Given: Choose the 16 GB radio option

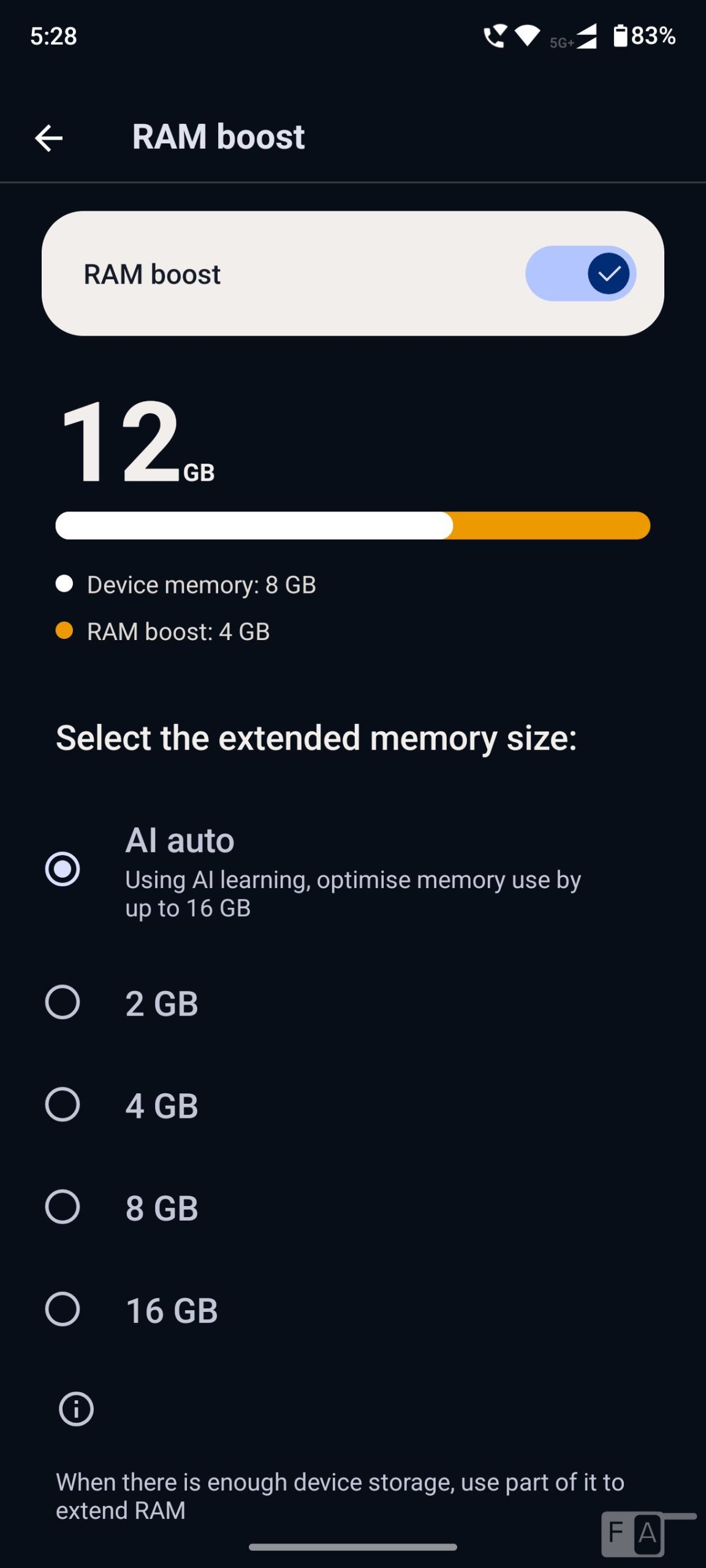Looking at the screenshot, I should (63, 1310).
